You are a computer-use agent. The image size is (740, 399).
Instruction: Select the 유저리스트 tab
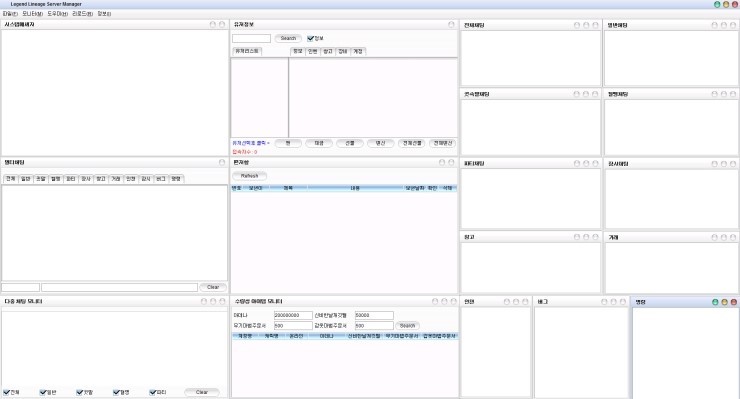click(x=247, y=51)
